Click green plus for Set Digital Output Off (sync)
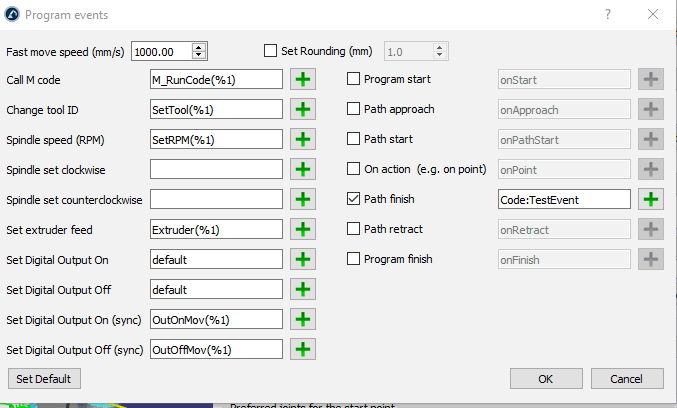Image resolution: width=677 pixels, height=408 pixels. [303, 349]
